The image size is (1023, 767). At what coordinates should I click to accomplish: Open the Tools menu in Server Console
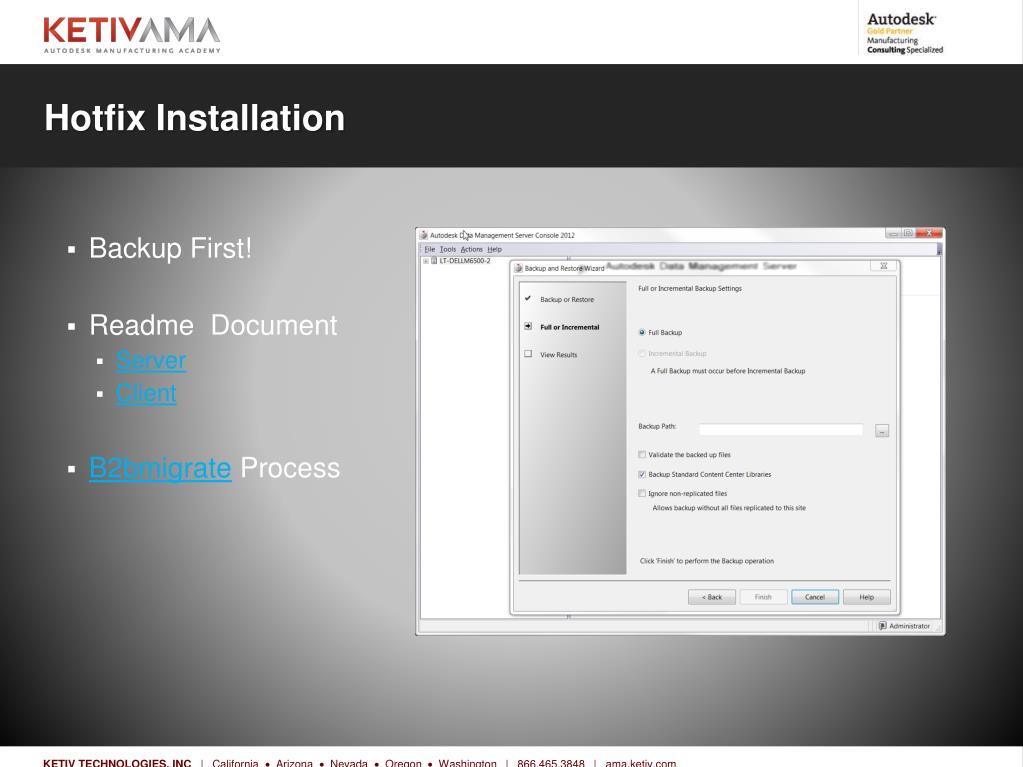[x=448, y=249]
